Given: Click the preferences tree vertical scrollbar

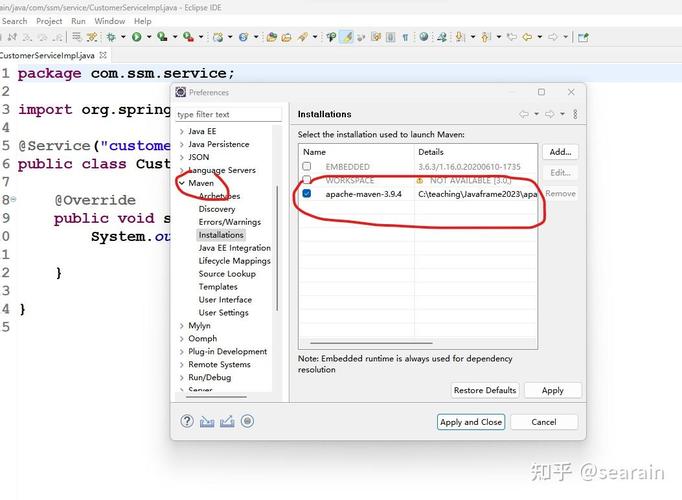Looking at the screenshot, I should [x=277, y=248].
